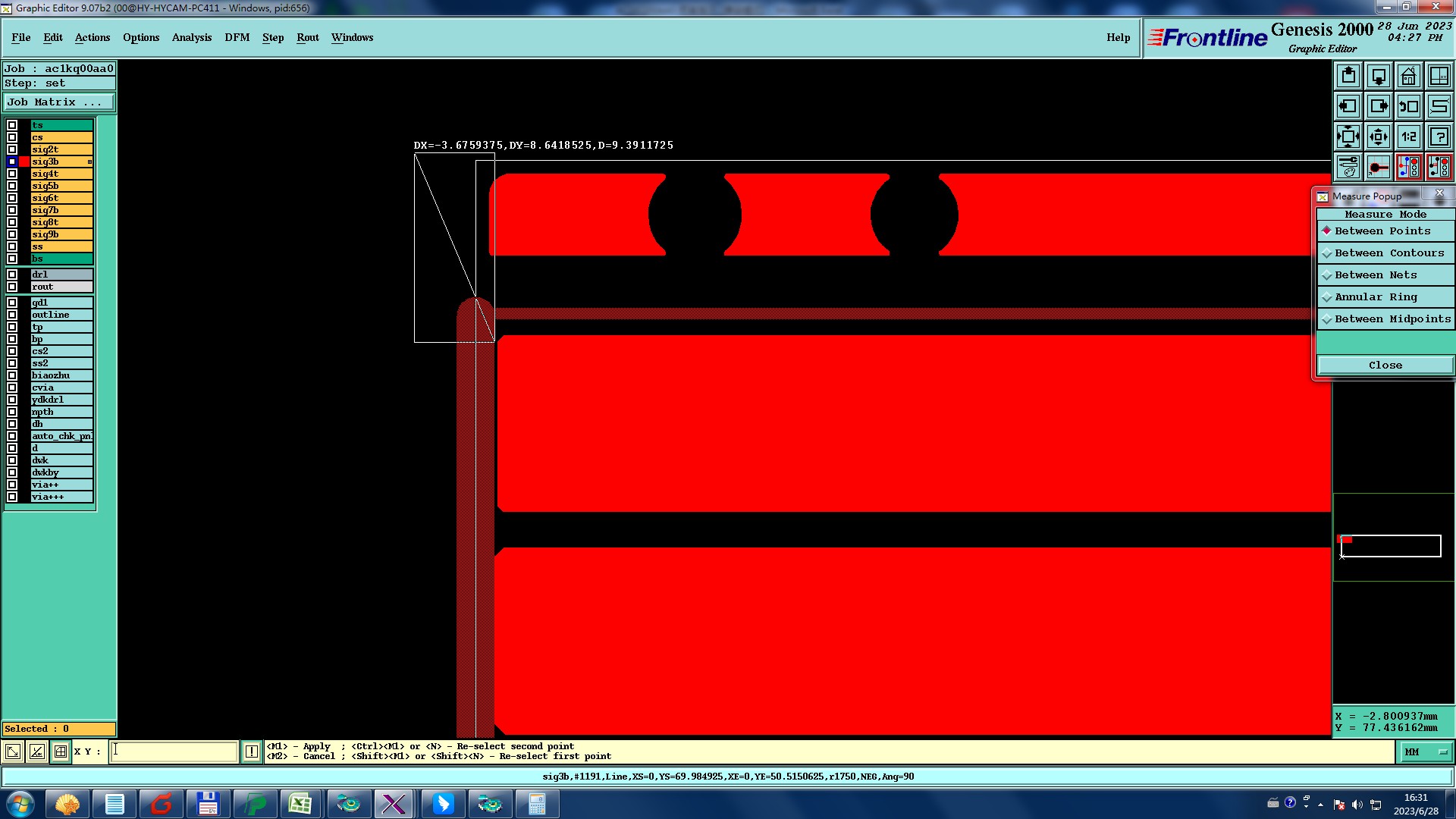Open the Analysis menu
The image size is (1456, 819).
[x=191, y=37]
